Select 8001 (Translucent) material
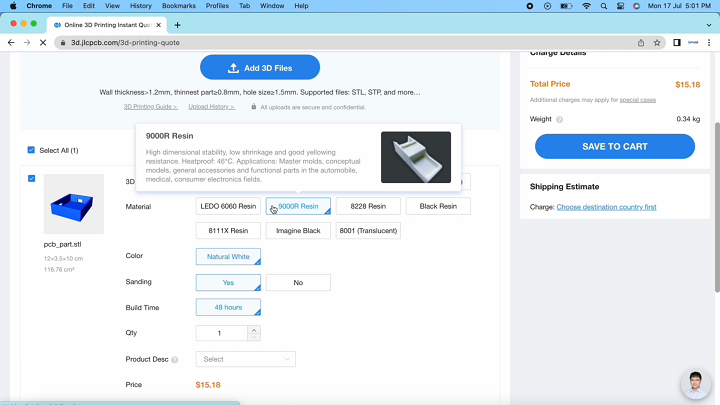 point(368,231)
